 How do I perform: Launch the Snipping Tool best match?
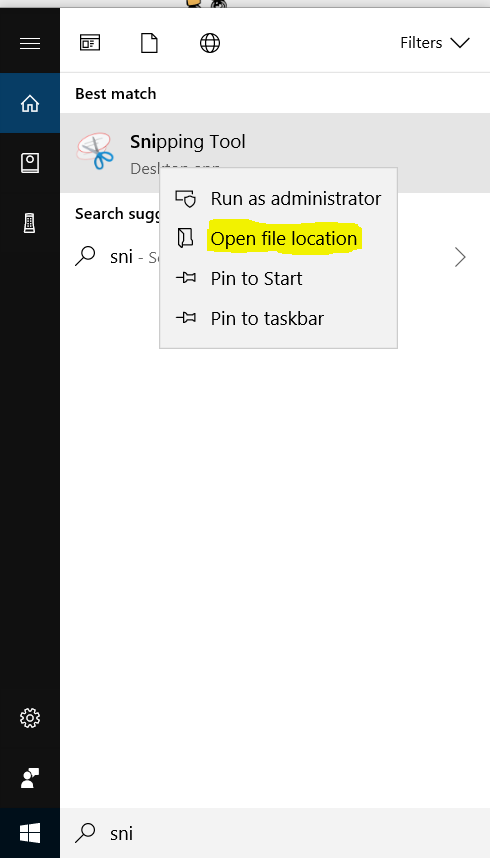[x=275, y=153]
